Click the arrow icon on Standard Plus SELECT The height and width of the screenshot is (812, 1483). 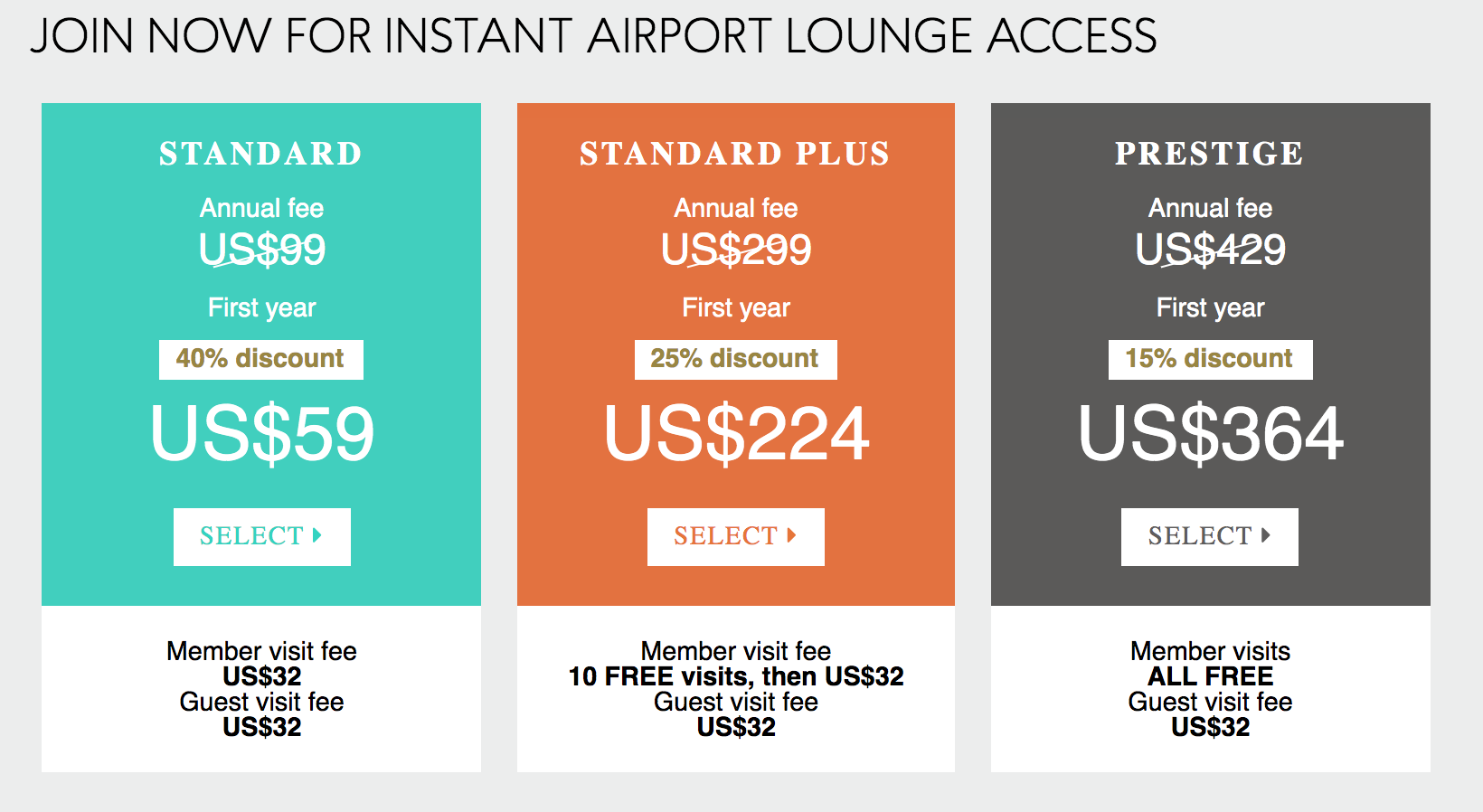pos(791,535)
